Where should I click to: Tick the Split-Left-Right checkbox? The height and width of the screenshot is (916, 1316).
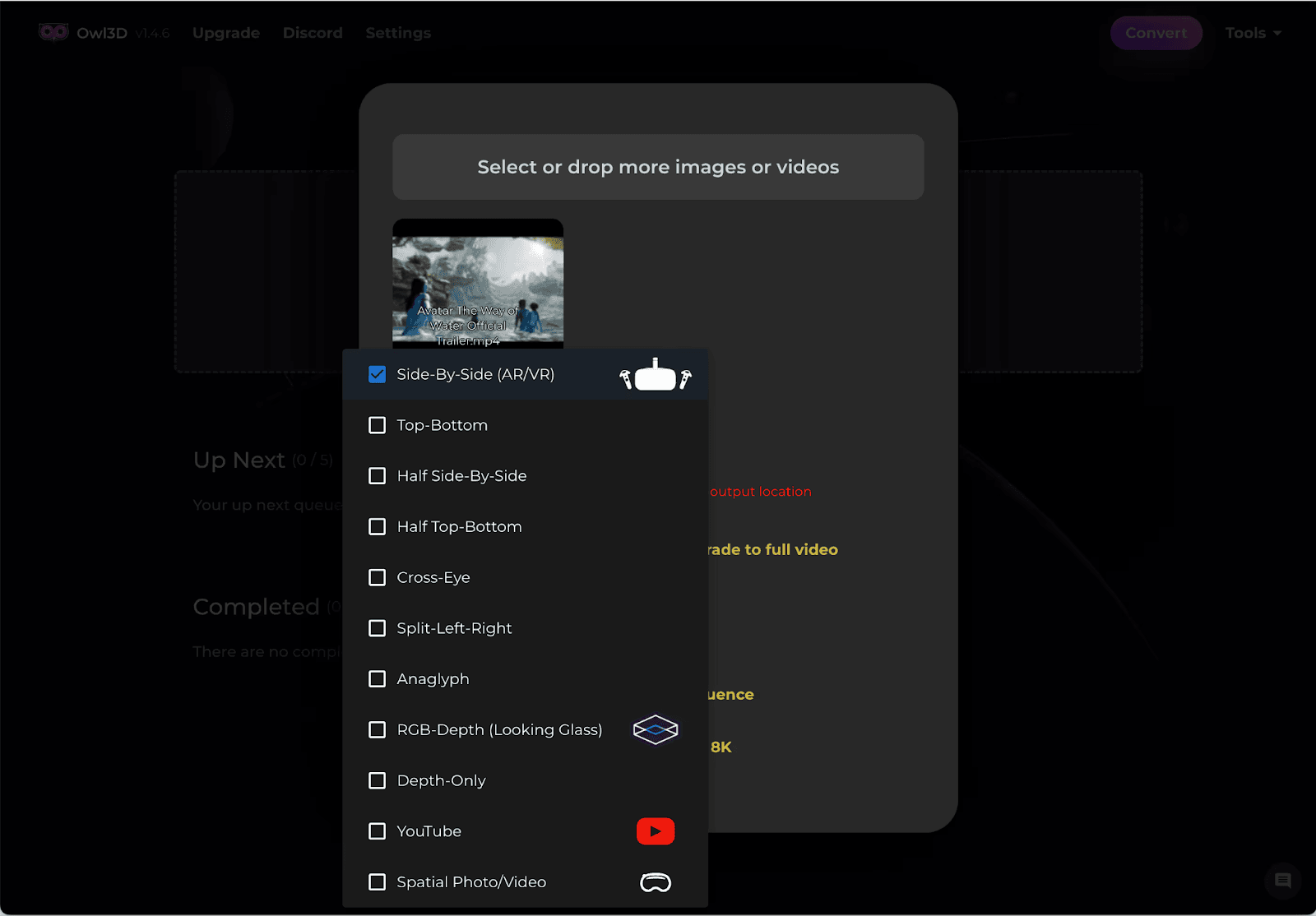point(378,628)
